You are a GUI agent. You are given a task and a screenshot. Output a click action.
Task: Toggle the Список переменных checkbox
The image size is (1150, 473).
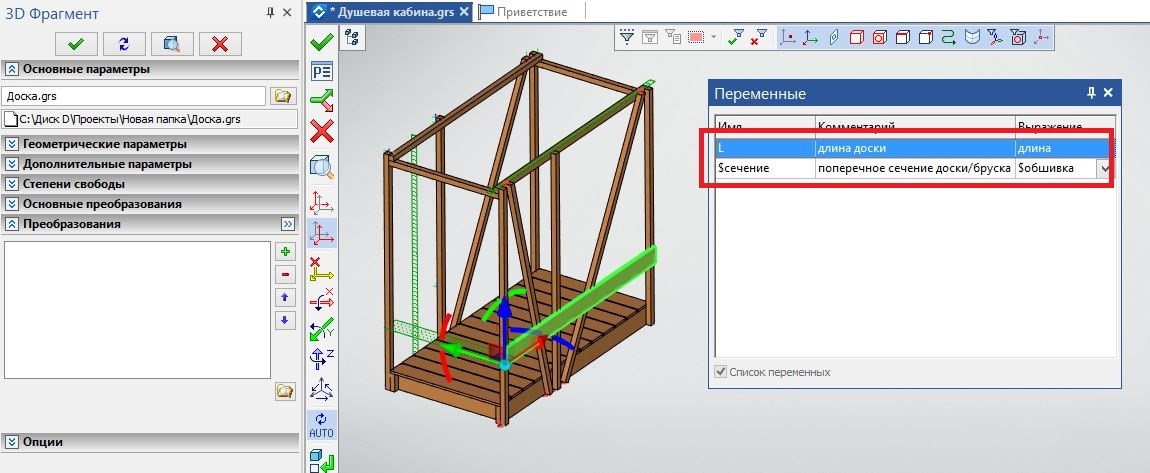pyautogui.click(x=721, y=372)
